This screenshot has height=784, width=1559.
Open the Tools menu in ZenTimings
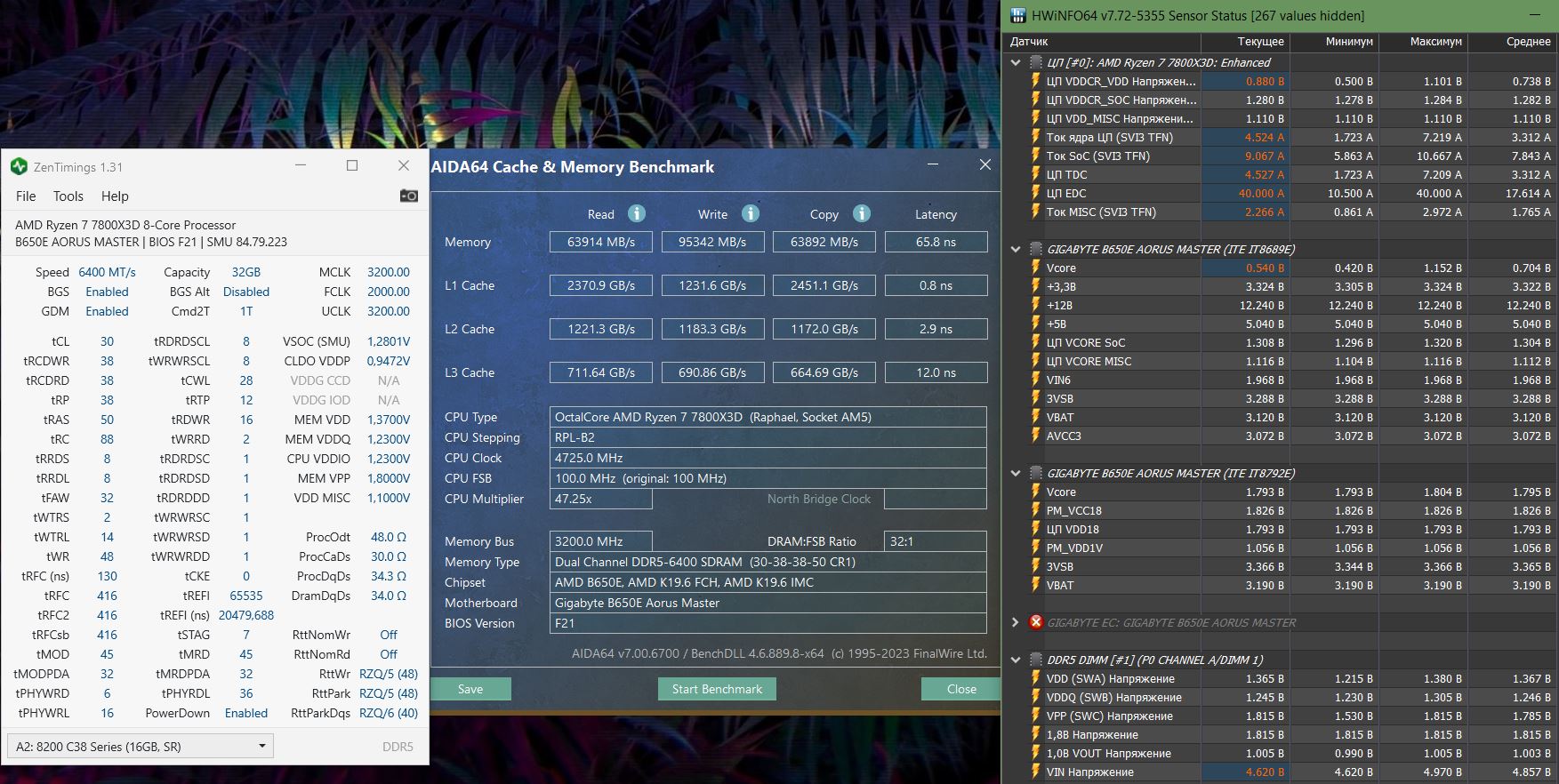click(68, 196)
